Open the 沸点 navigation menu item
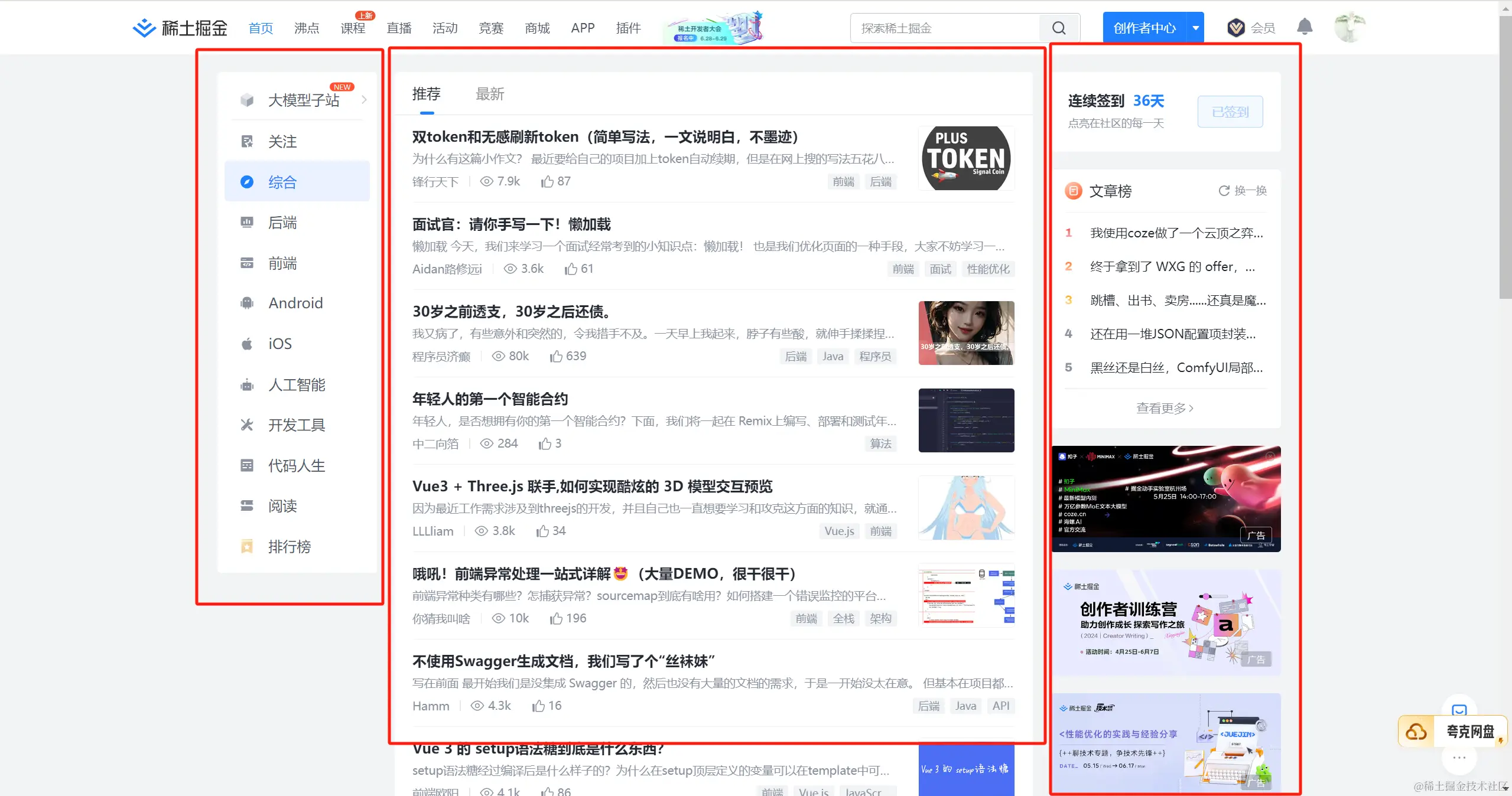This screenshot has height=796, width=1512. point(307,28)
